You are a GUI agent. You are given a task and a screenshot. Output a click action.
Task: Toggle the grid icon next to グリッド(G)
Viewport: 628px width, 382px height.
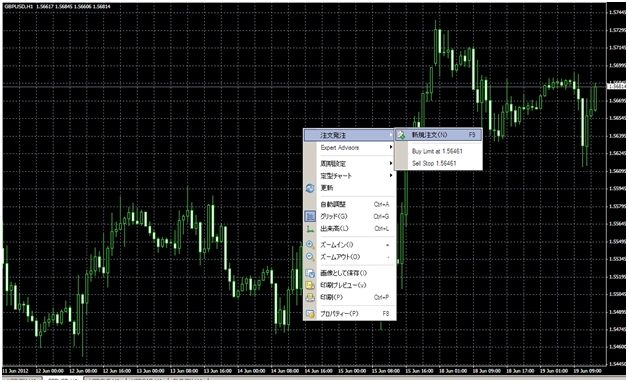(310, 216)
